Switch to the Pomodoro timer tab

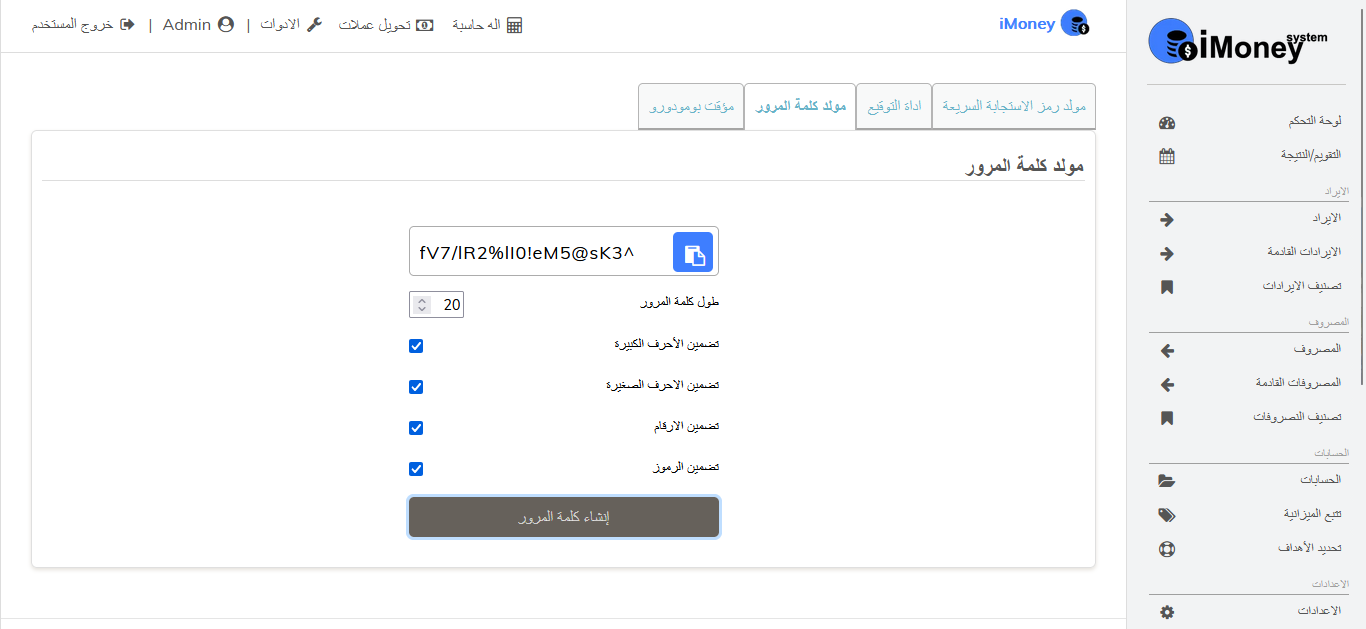point(691,106)
